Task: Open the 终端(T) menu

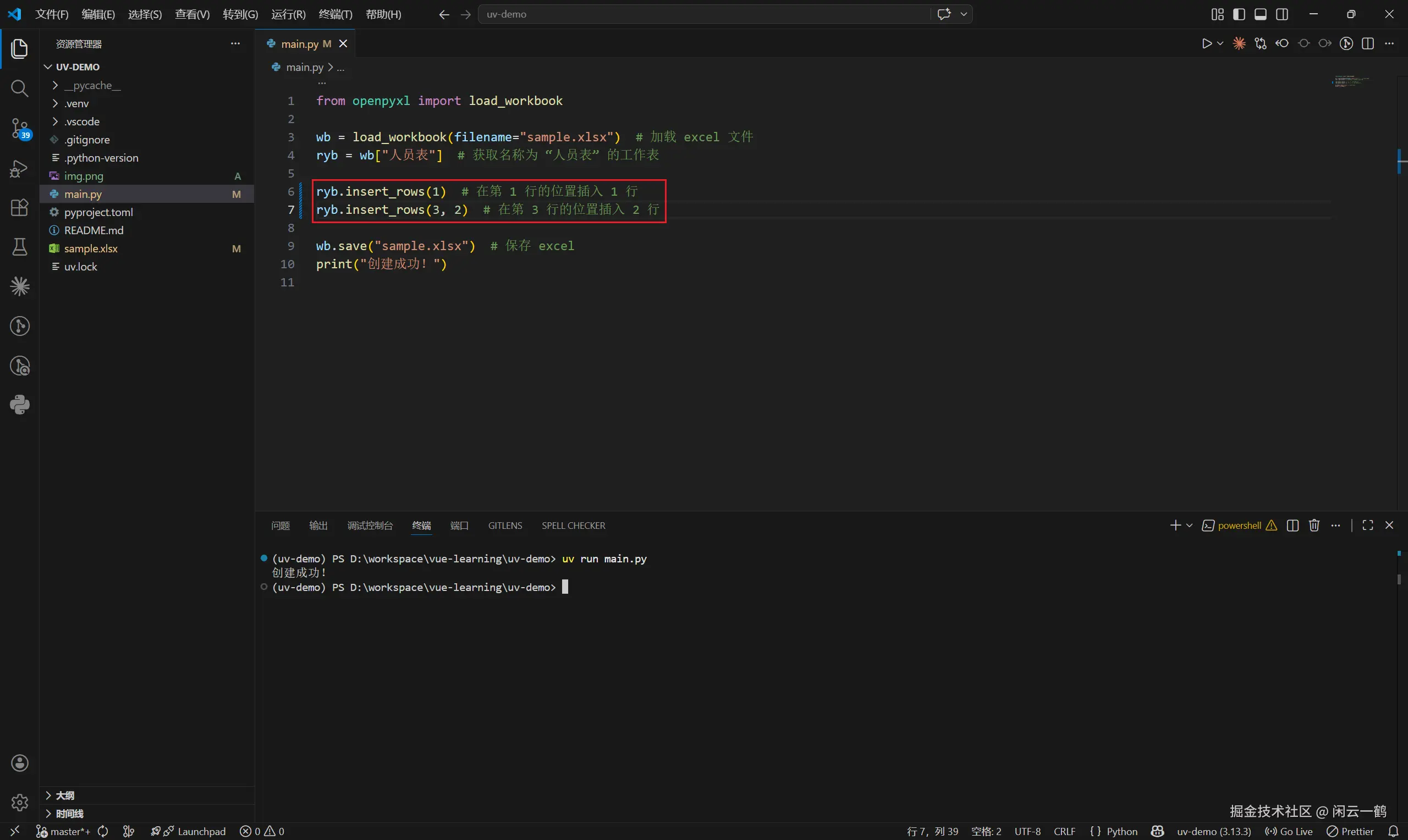Action: click(335, 14)
